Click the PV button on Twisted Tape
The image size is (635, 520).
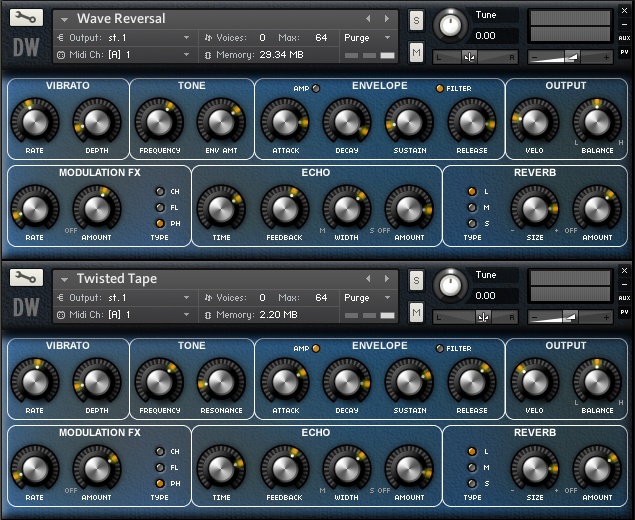(624, 312)
